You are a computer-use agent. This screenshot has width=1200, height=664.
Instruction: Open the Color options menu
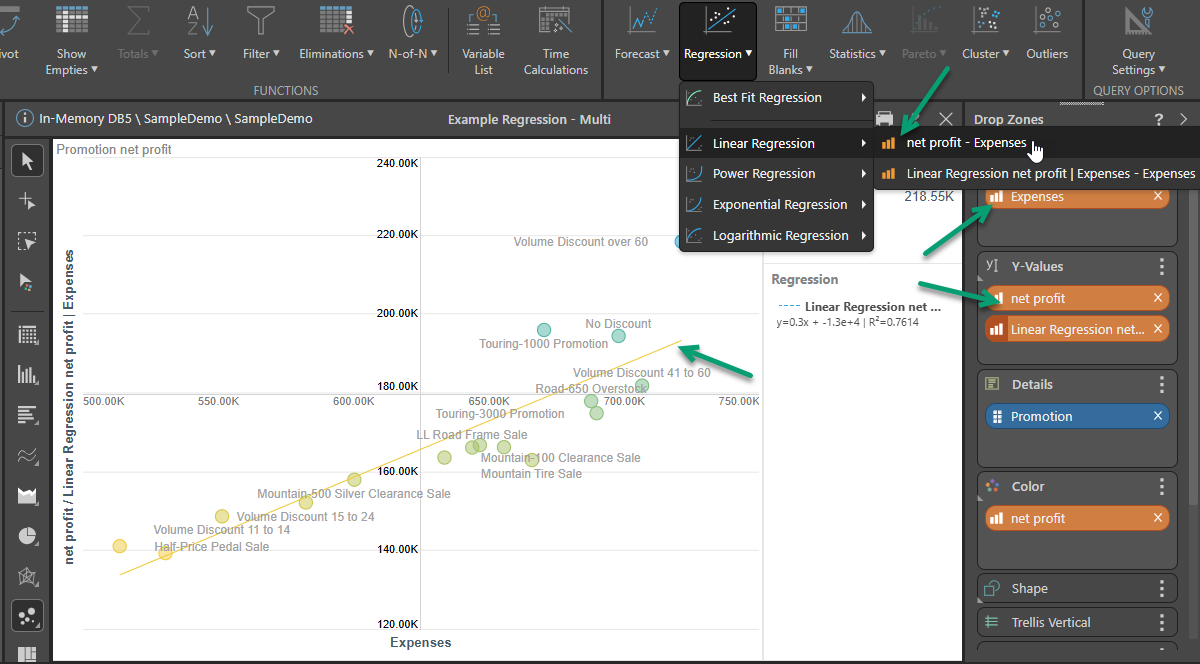pos(1162,487)
